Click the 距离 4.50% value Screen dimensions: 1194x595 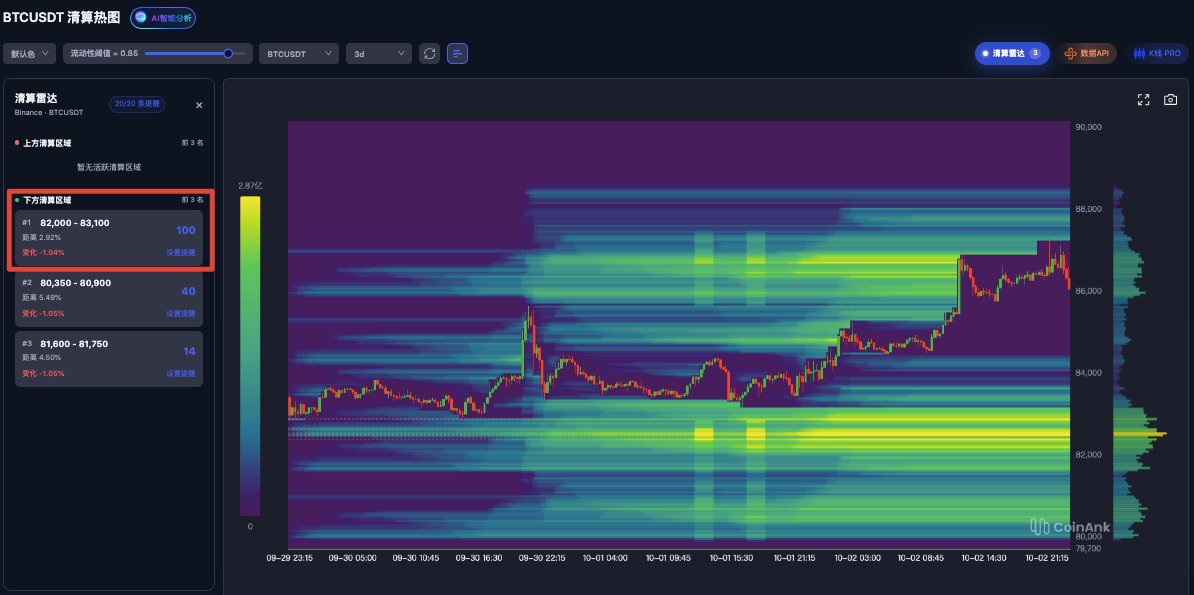click(42, 357)
